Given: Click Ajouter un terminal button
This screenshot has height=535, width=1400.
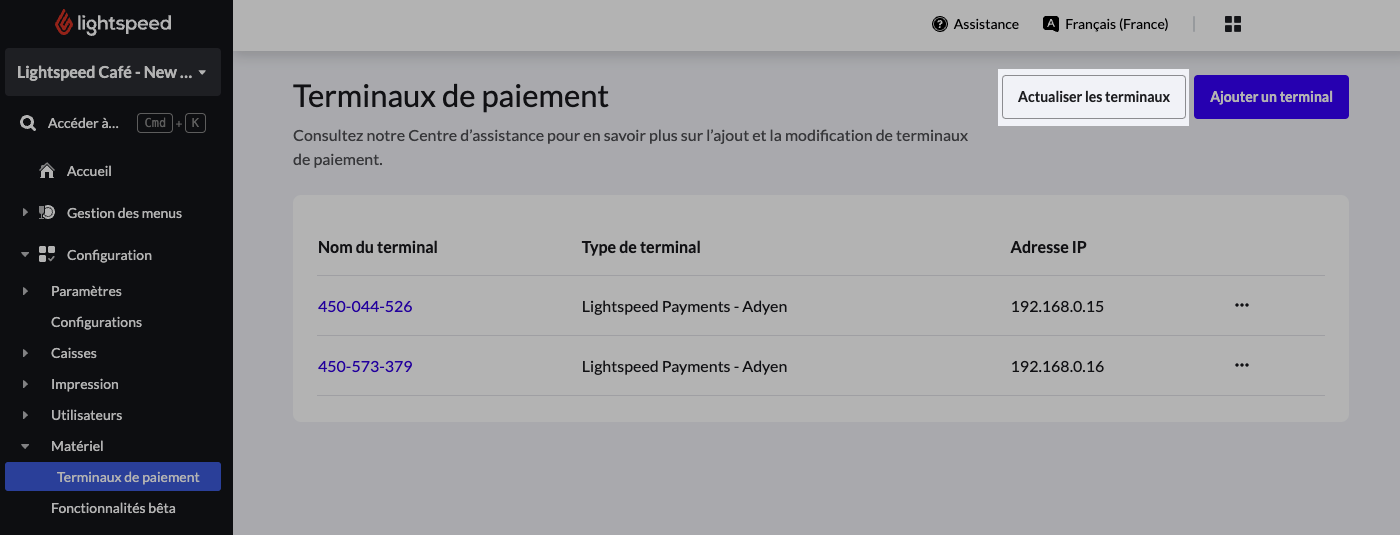Looking at the screenshot, I should tap(1271, 97).
